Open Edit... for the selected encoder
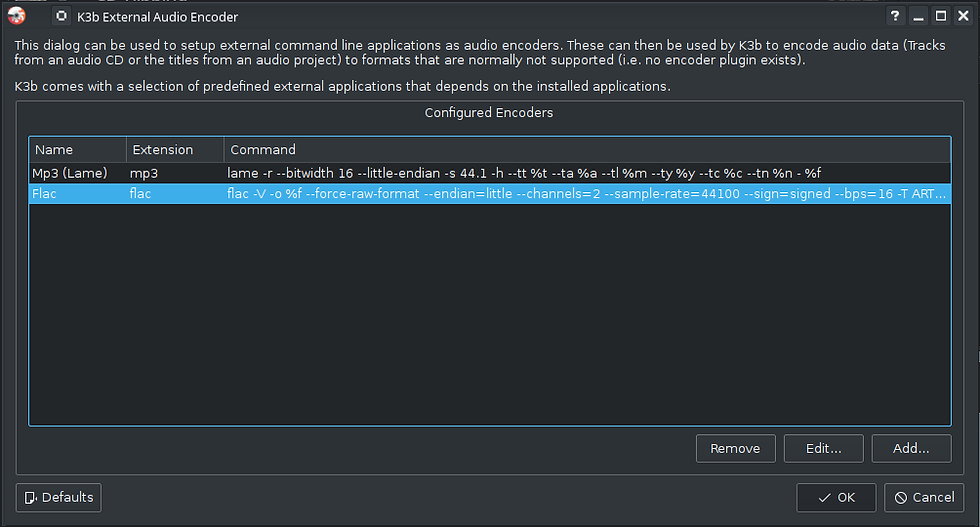The height and width of the screenshot is (527, 980). point(823,448)
